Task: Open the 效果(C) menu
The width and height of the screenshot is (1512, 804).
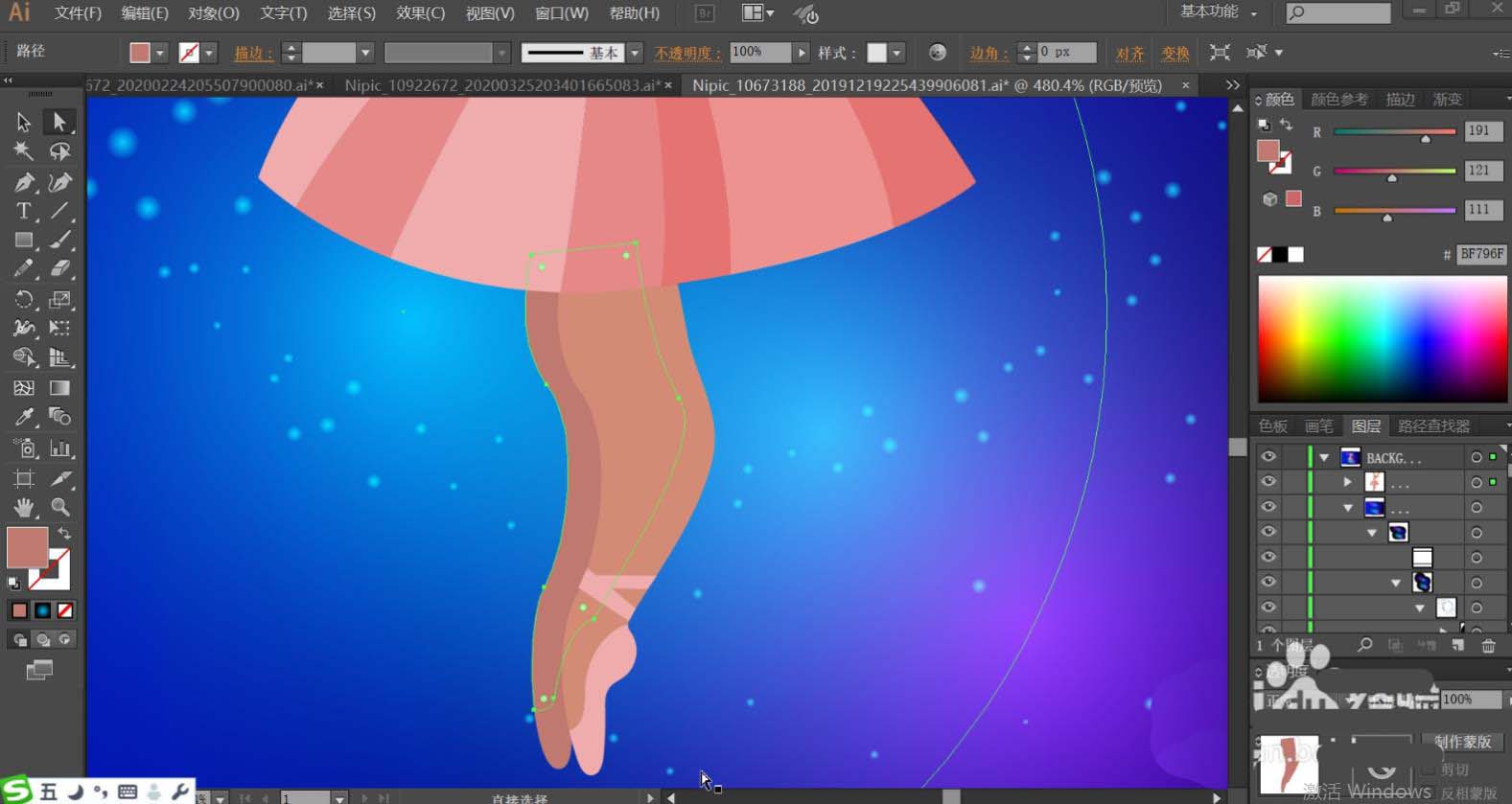Action: pos(421,13)
